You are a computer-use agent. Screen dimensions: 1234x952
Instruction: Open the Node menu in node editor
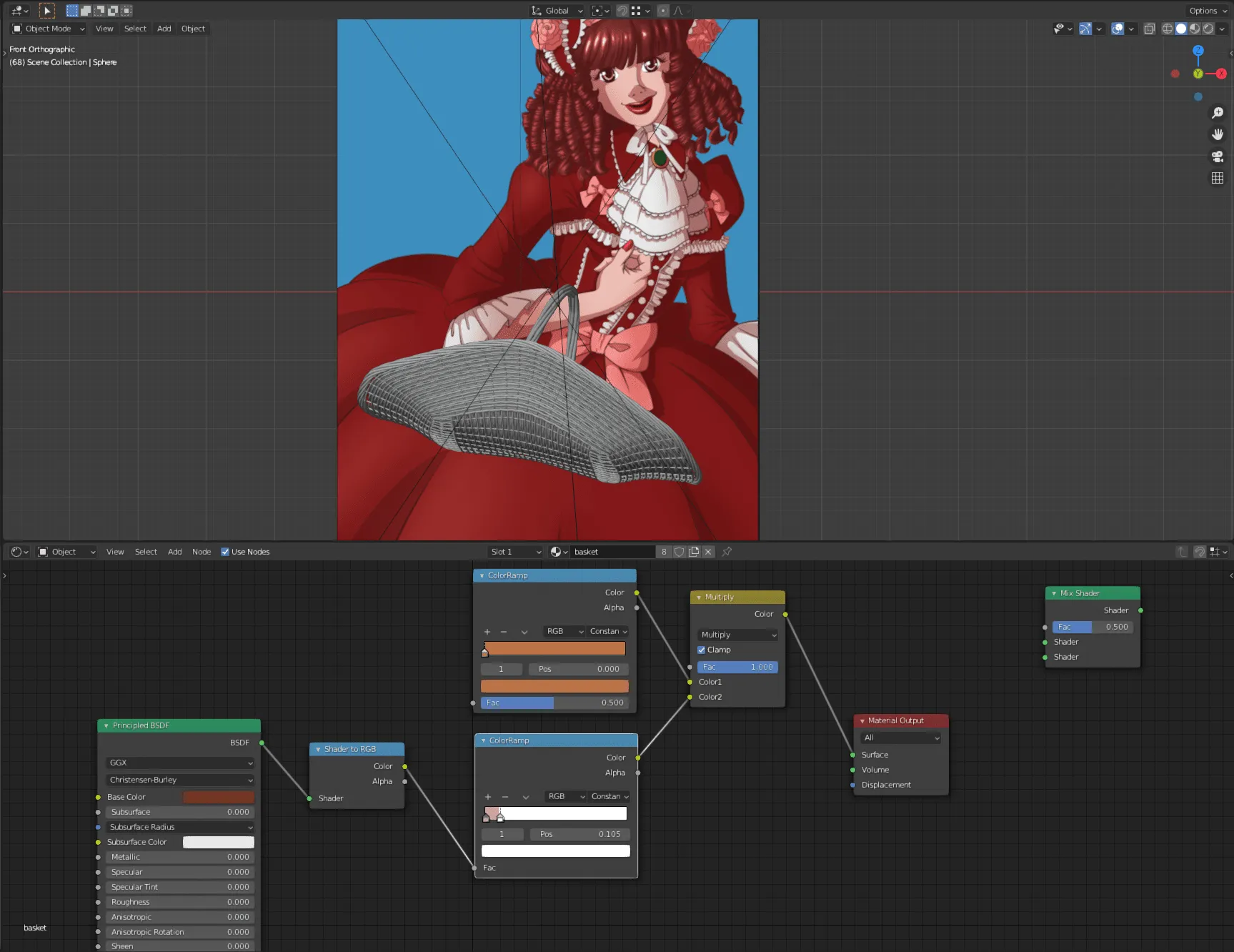pos(201,552)
